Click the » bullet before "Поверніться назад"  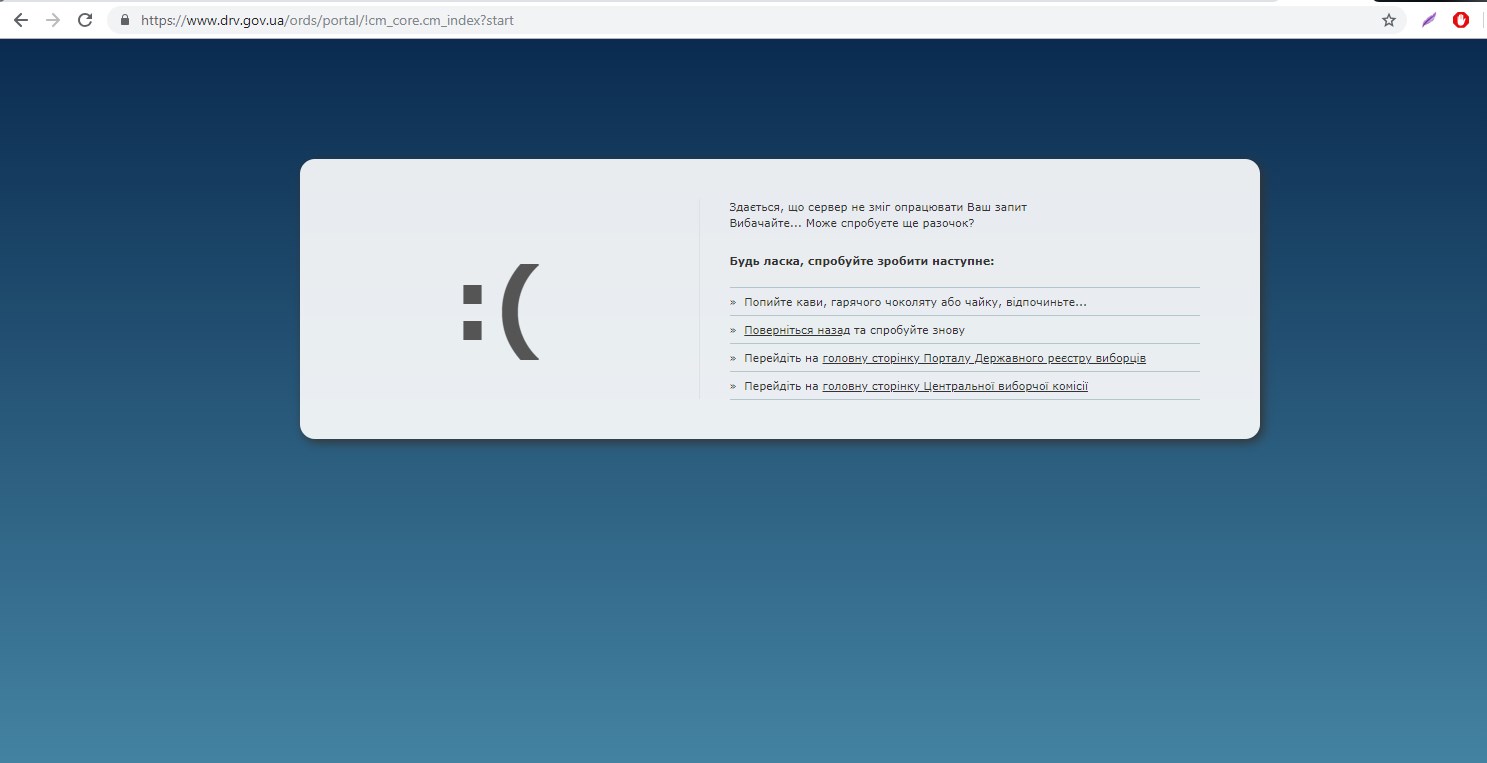[733, 330]
